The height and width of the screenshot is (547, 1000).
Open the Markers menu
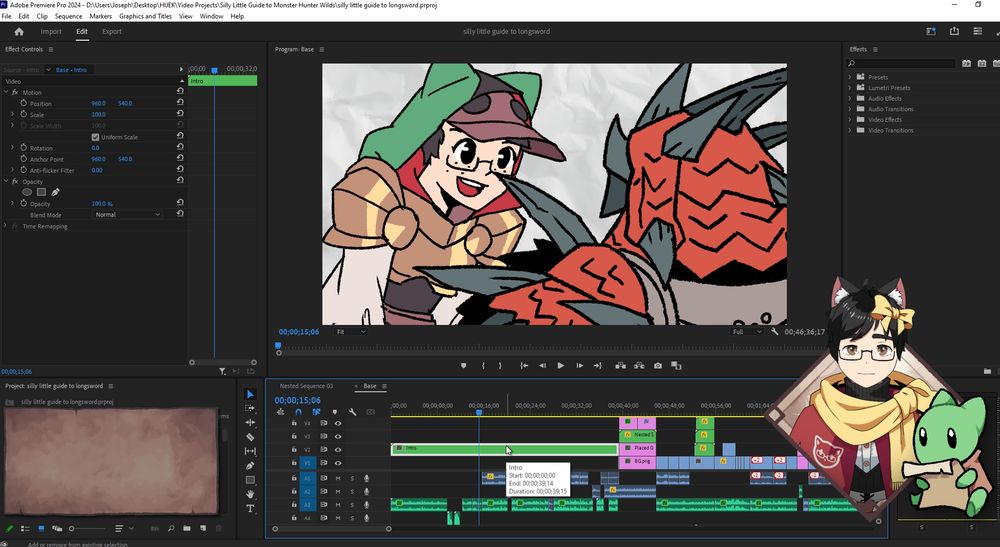pos(100,16)
